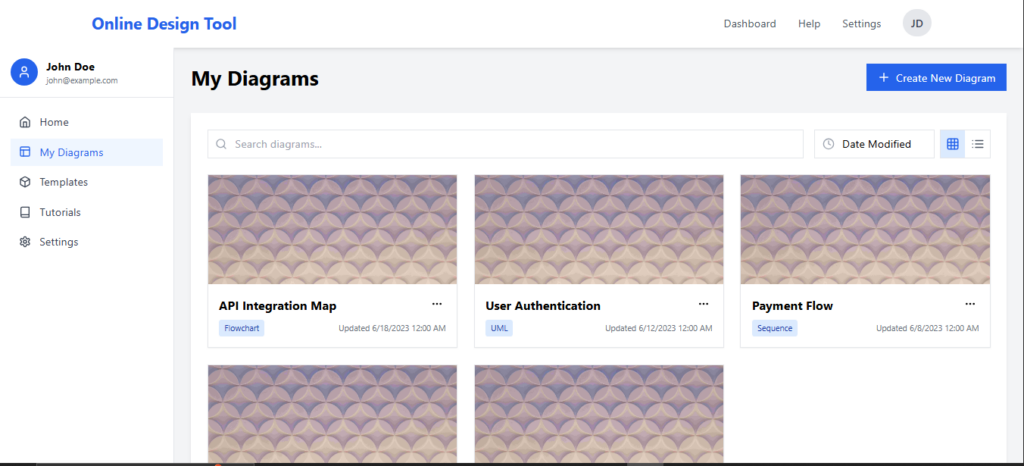Click the UML tag
The image size is (1024, 466).
pos(499,328)
